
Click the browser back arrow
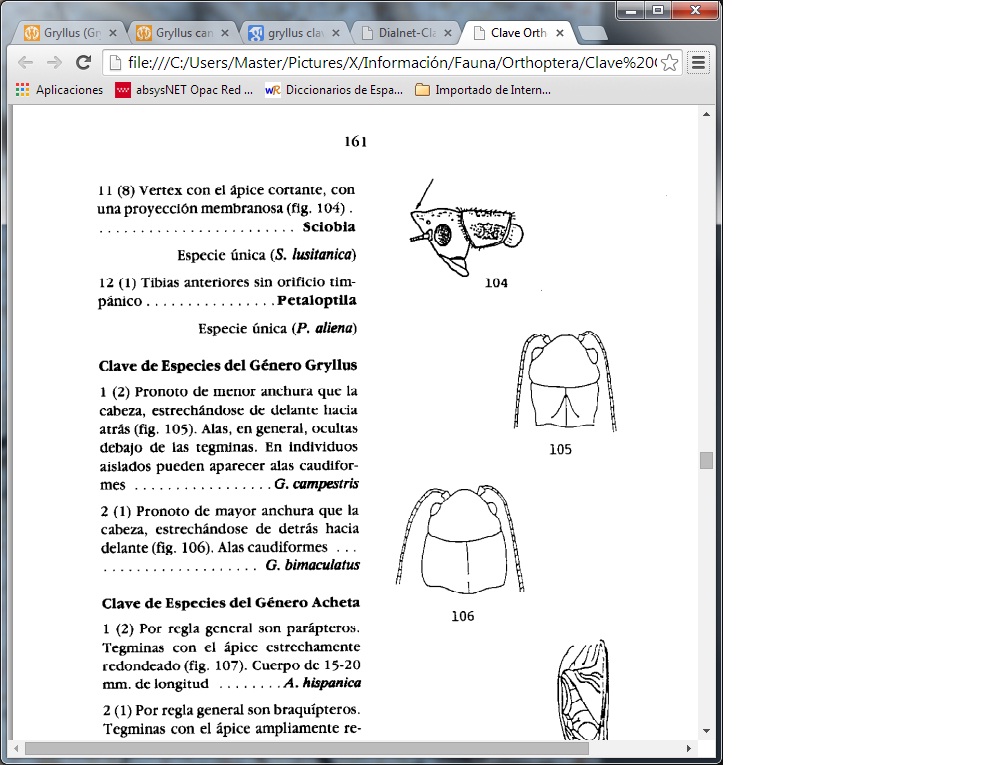point(26,62)
